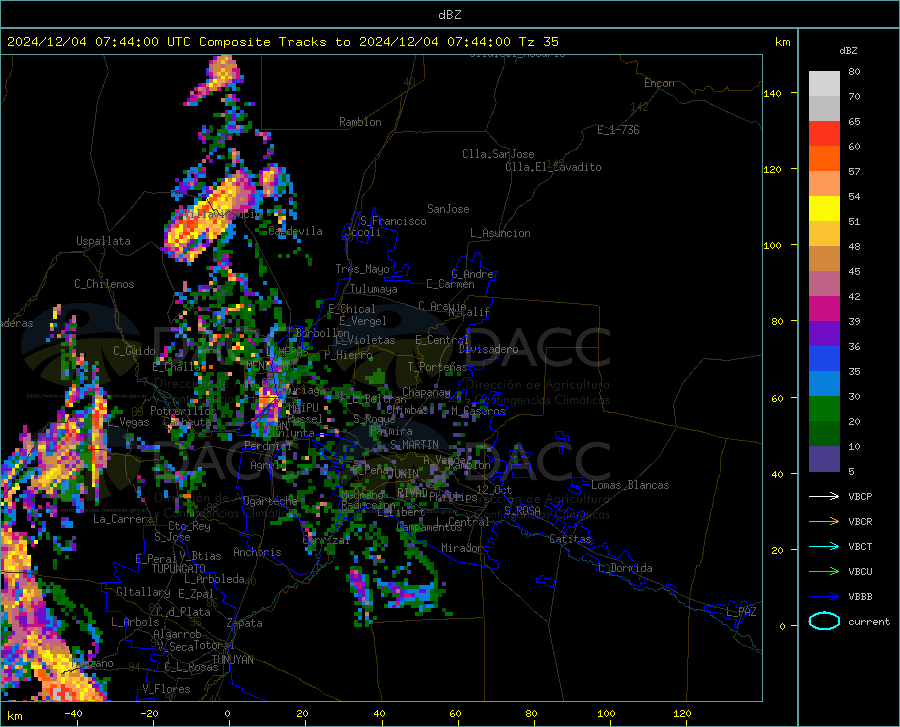Select the royal blue 35-36 dBZ swatch
Viewport: 900px width, 727px height.
[824, 359]
